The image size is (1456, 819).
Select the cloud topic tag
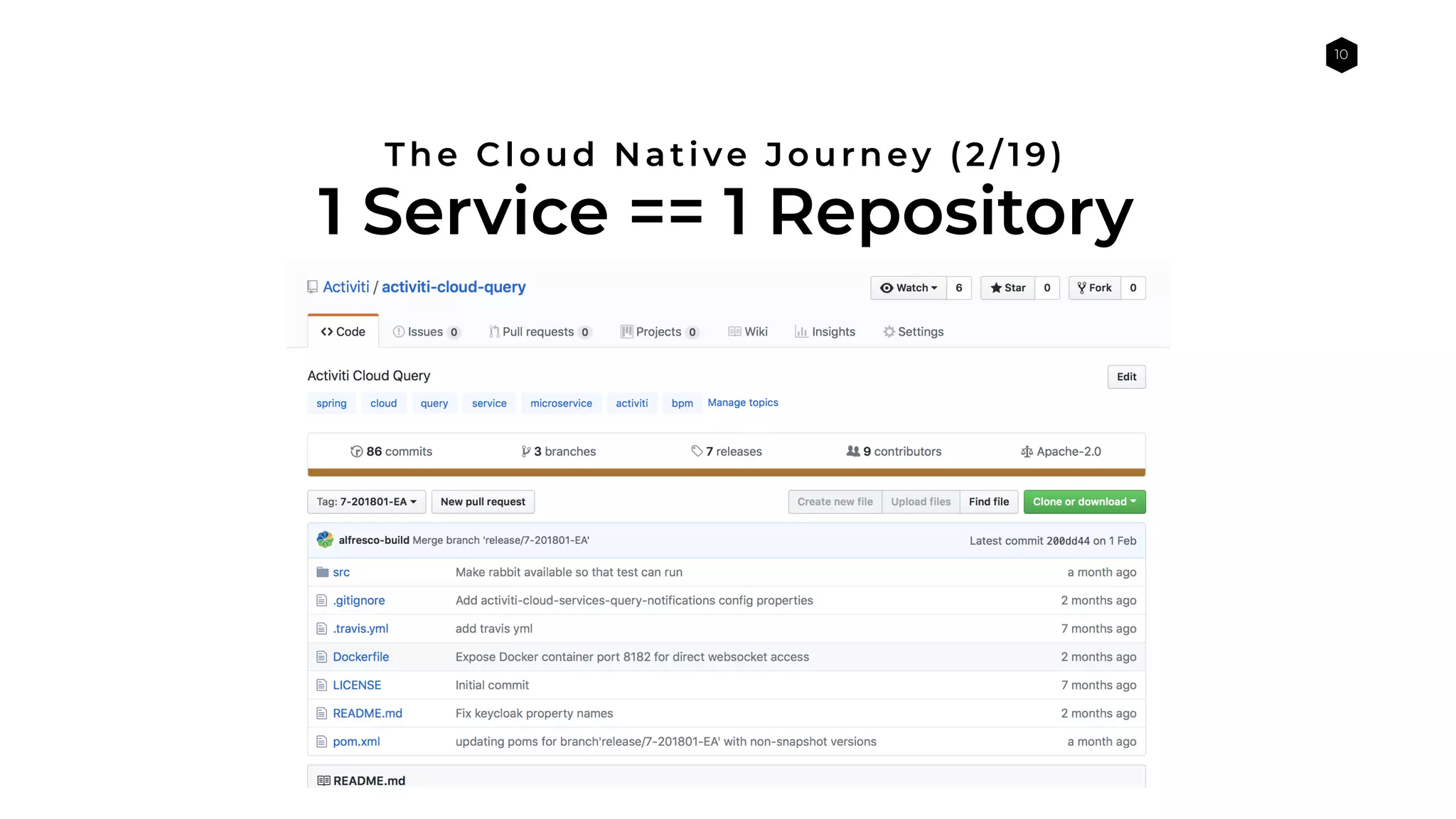383,403
